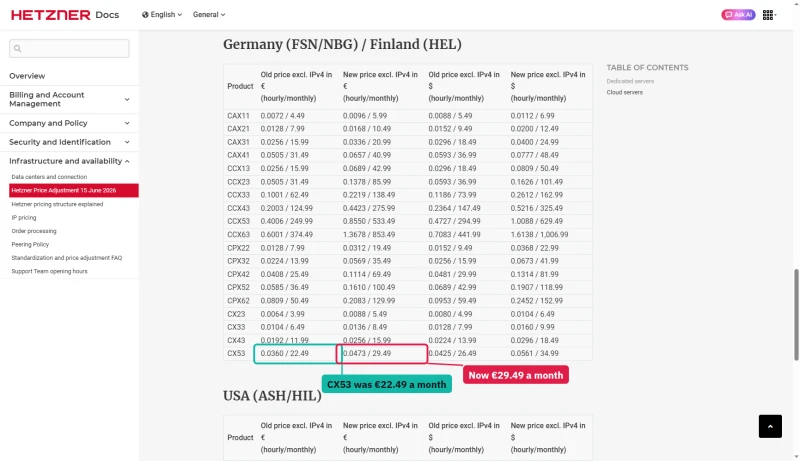The image size is (800, 461).
Task: Focus the docs search input field
Action: [69, 48]
